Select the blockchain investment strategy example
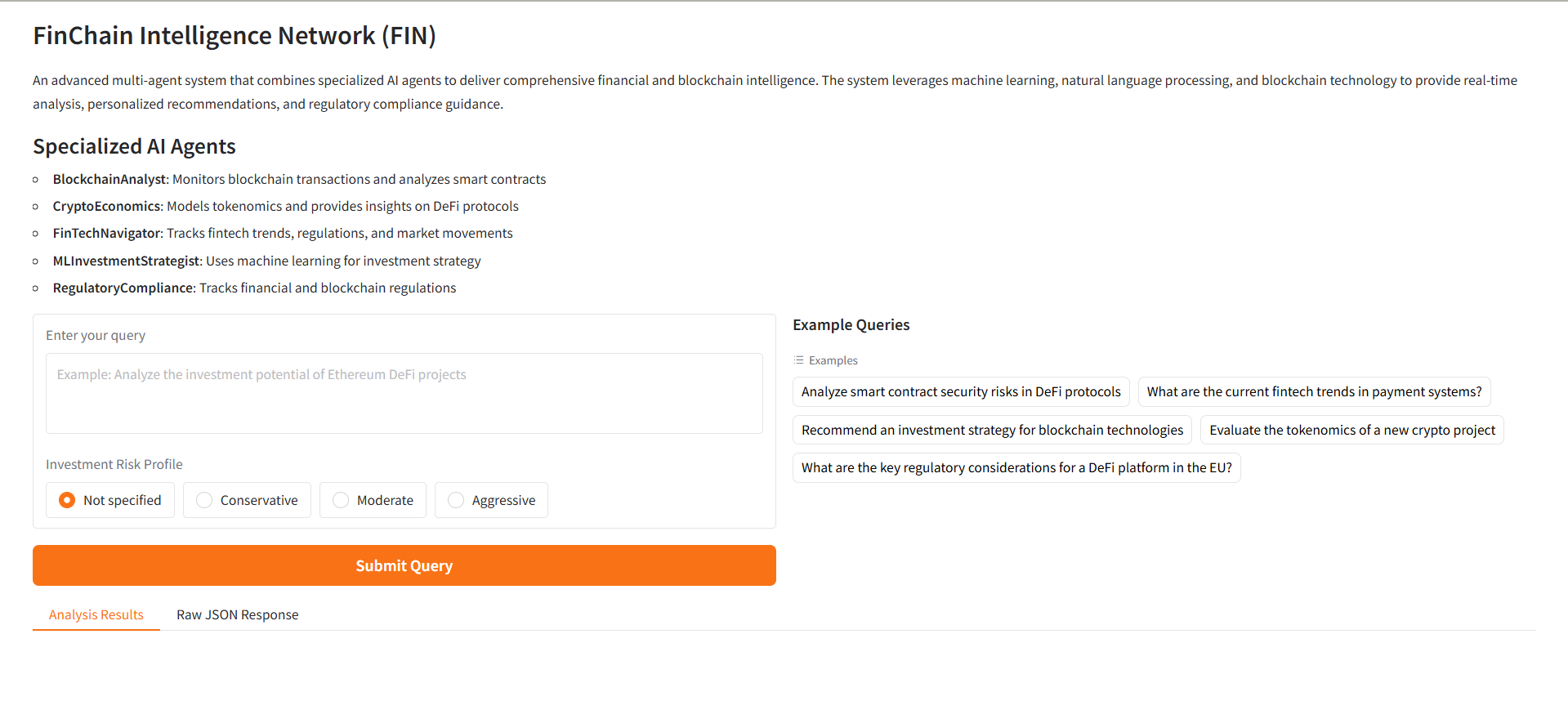Screen dimensions: 1568x719 click(x=991, y=430)
